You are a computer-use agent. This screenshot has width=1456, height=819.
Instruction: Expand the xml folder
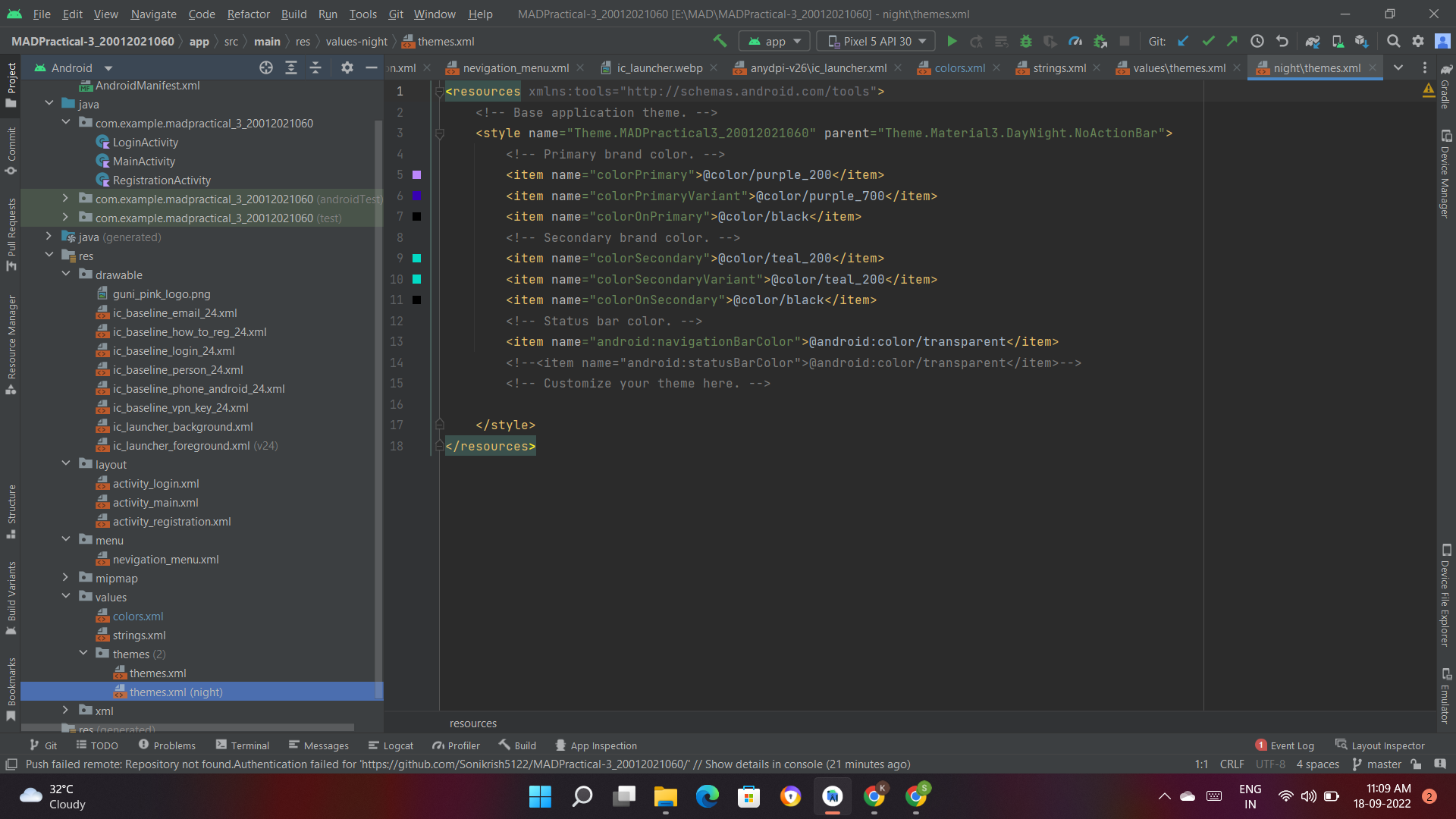(66, 711)
